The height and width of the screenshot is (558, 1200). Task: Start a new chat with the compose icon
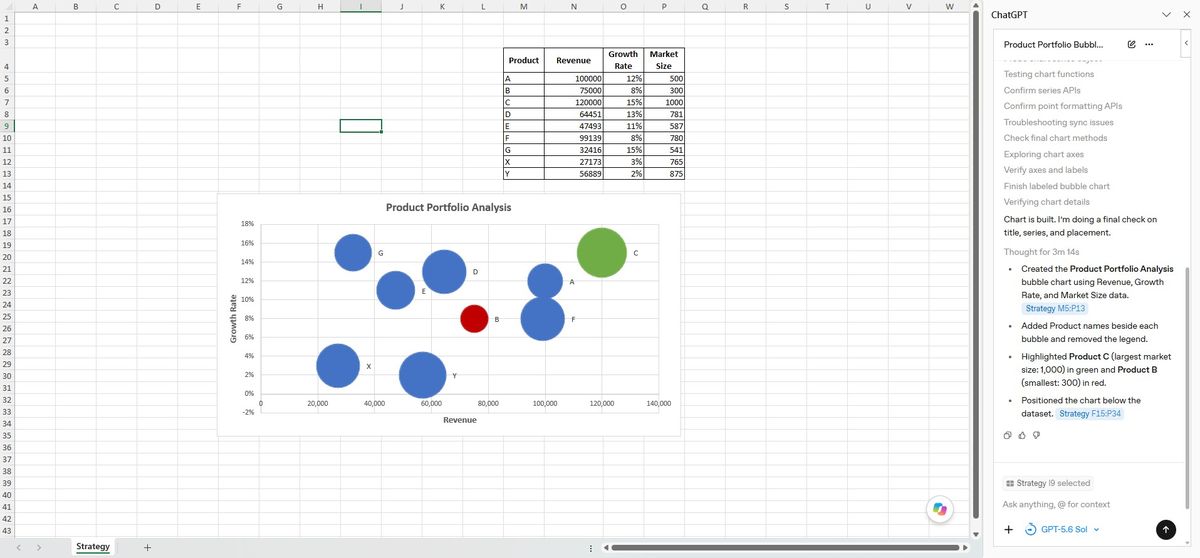(x=1131, y=44)
